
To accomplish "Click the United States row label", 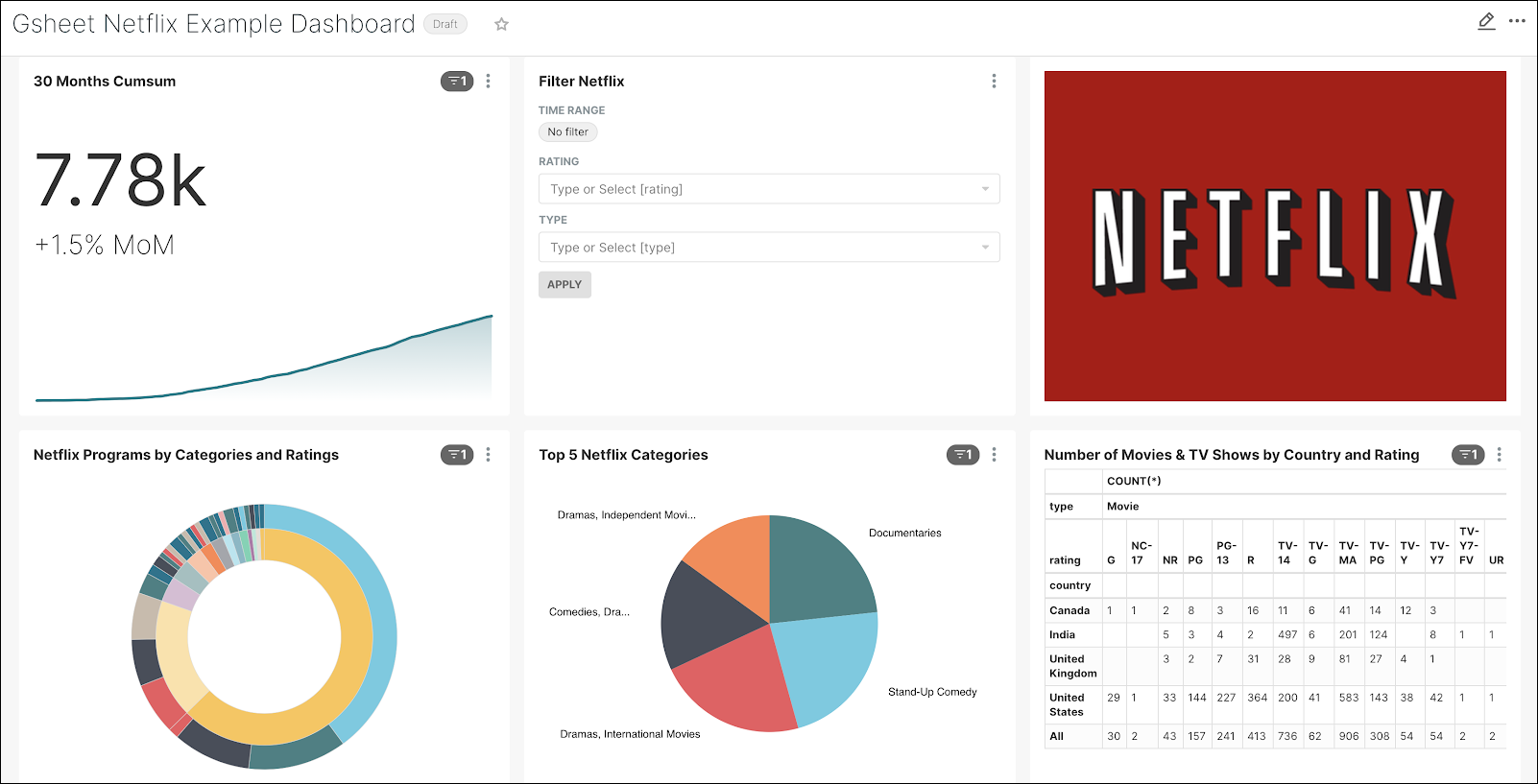I will click(x=1067, y=704).
